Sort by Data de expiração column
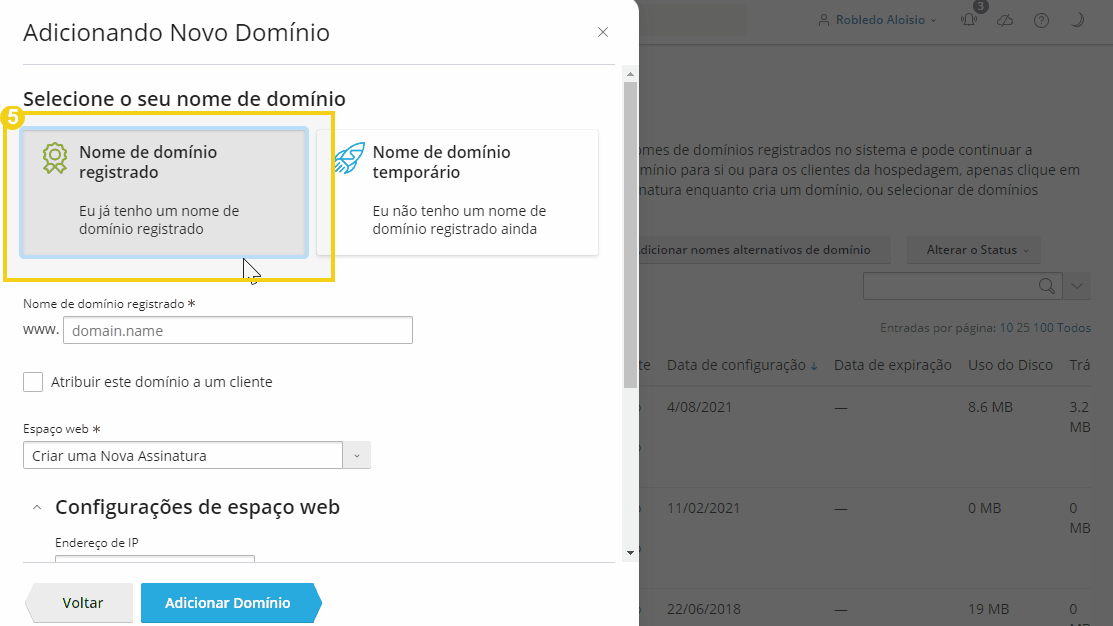The image size is (1113, 626). pyautogui.click(x=892, y=365)
